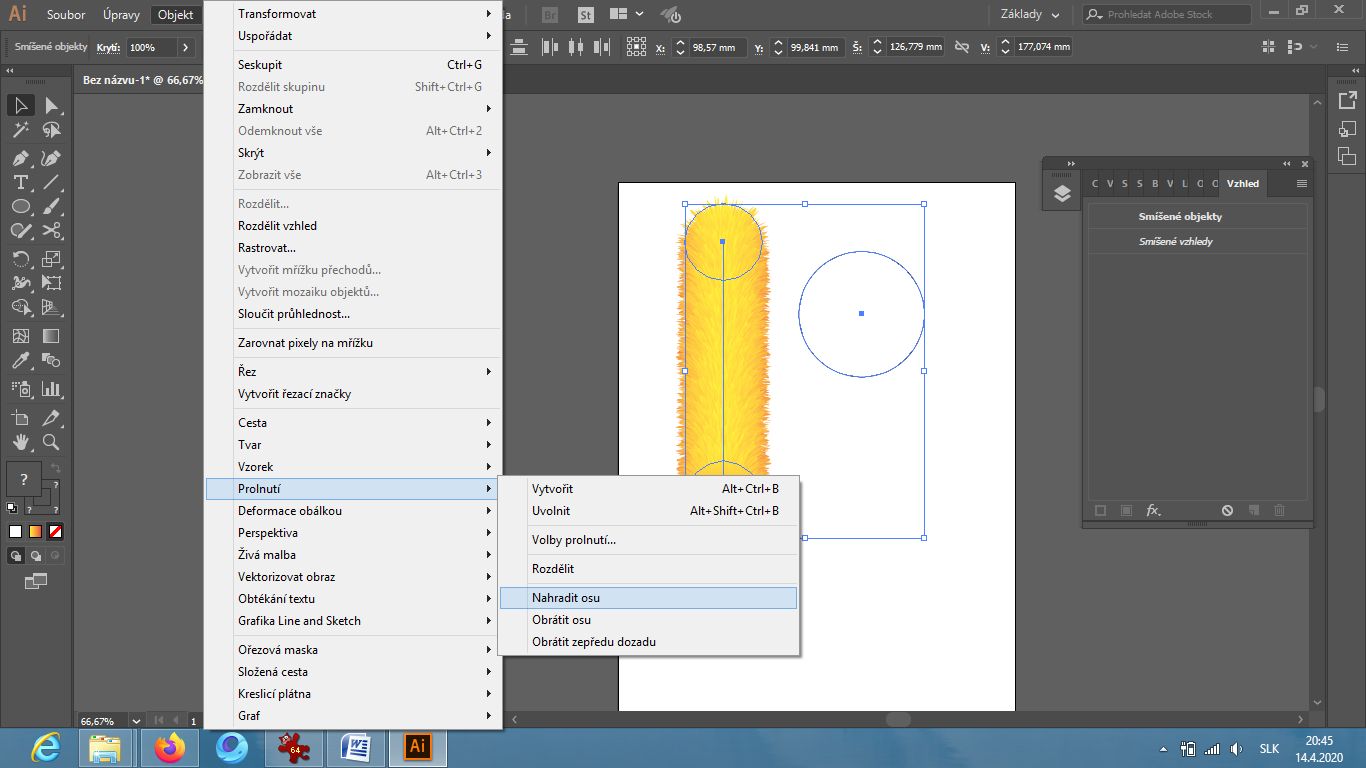Viewport: 1366px width, 768px height.
Task: Open the Vzhled panel options menu
Action: coord(1301,184)
